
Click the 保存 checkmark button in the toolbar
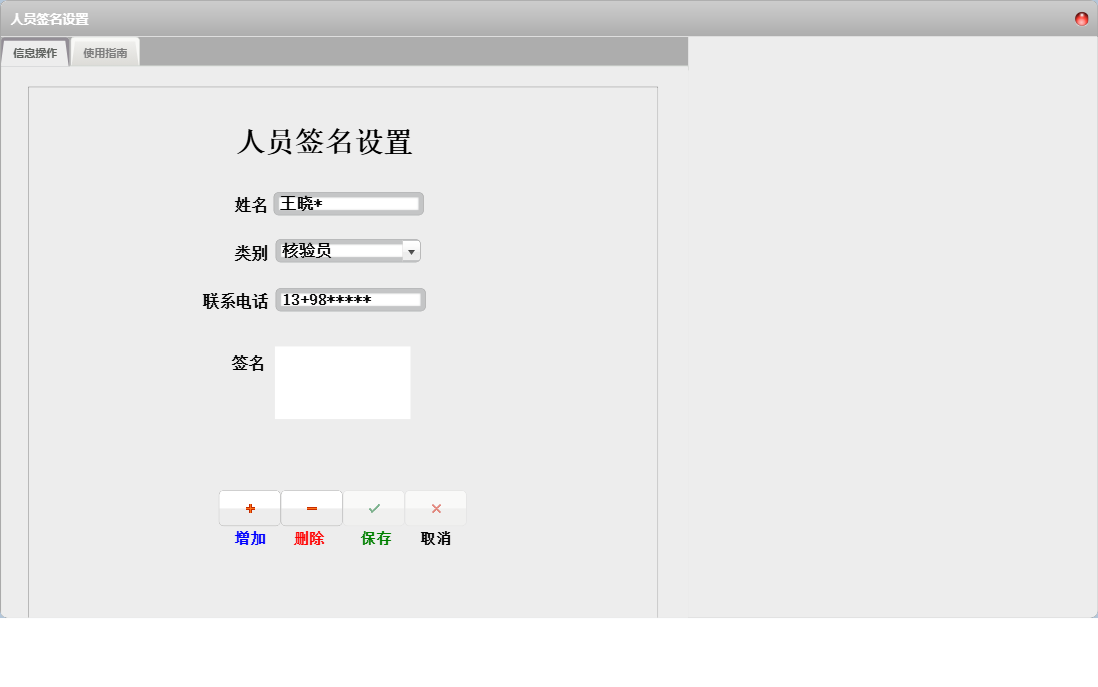click(x=374, y=507)
